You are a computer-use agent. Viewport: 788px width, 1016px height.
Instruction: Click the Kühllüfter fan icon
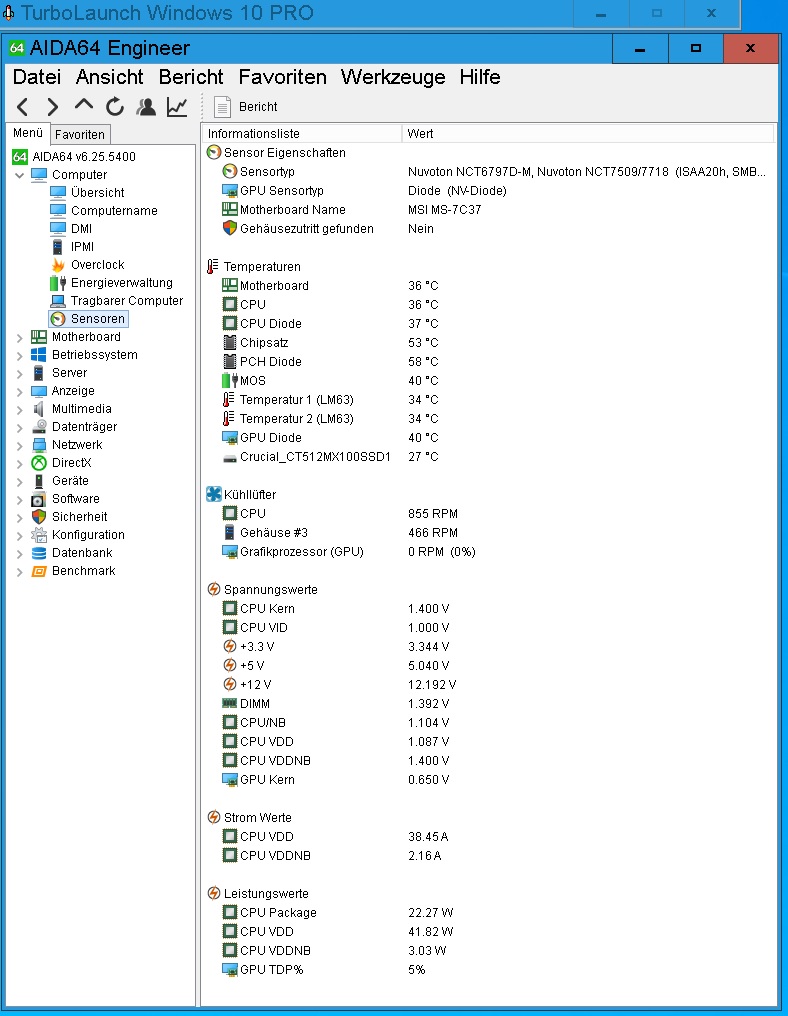pyautogui.click(x=214, y=494)
